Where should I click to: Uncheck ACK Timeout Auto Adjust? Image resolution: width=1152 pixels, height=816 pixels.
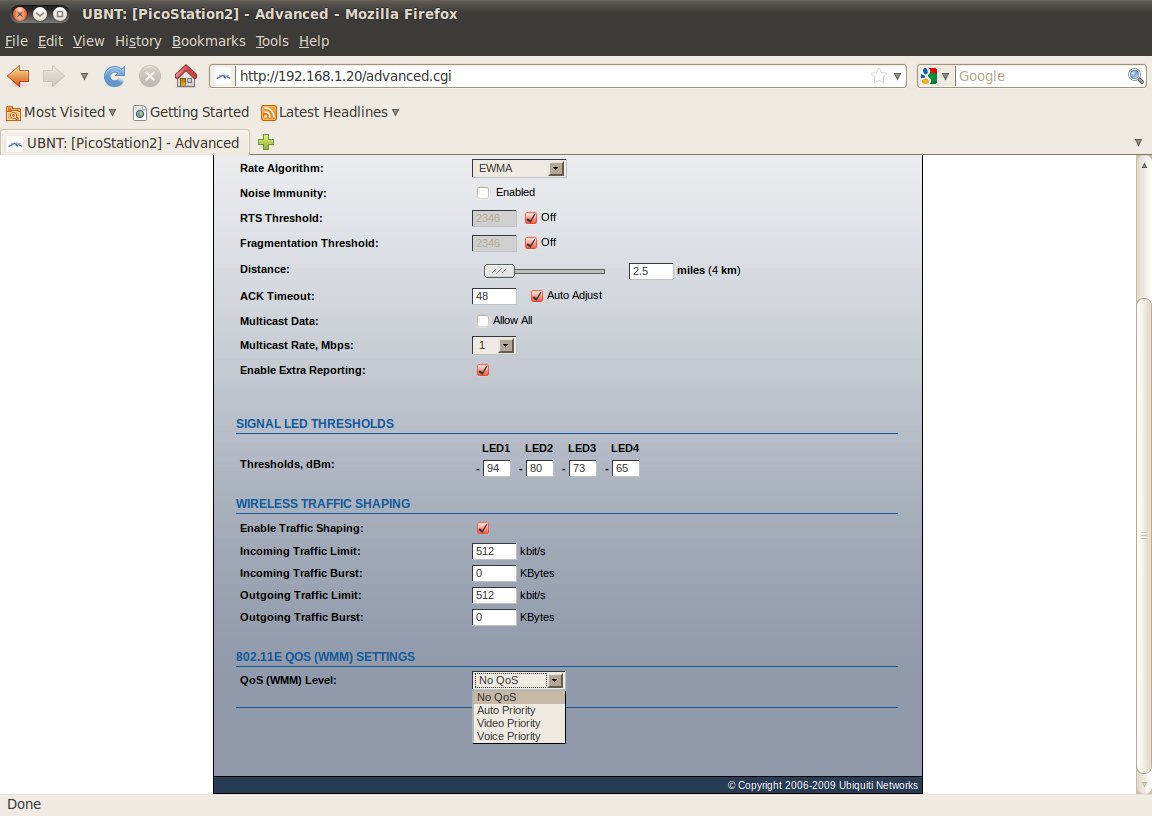536,296
